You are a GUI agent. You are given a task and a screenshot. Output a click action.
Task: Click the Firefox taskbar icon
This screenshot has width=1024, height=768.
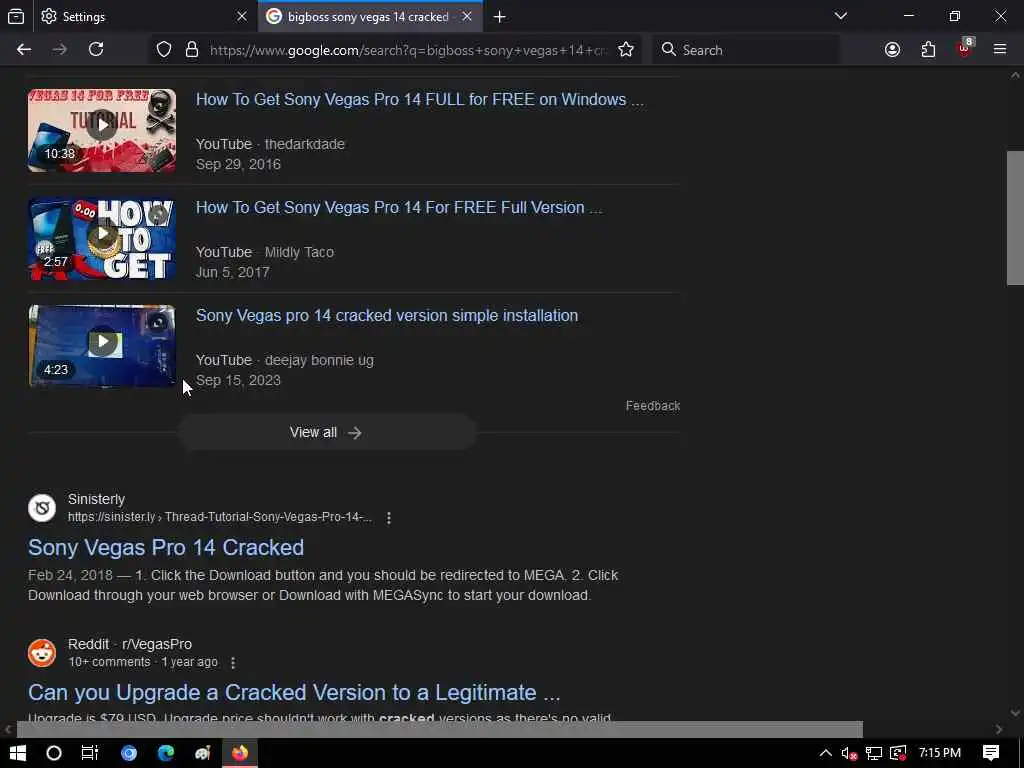[x=240, y=753]
